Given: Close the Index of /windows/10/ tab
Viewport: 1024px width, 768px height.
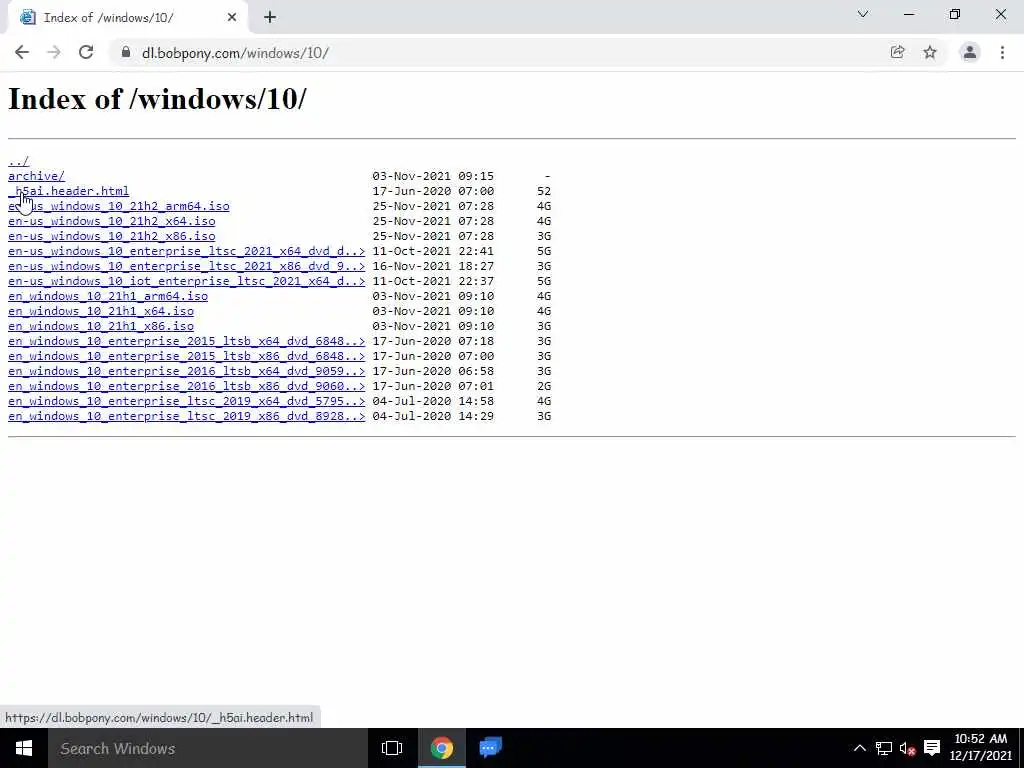Looking at the screenshot, I should tap(232, 18).
